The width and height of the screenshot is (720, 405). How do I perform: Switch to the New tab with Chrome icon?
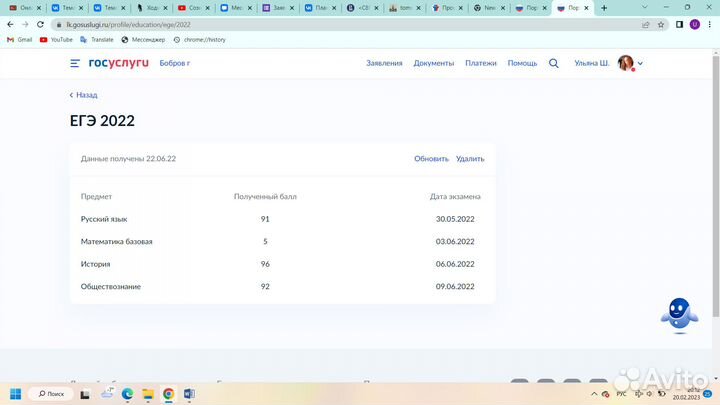point(489,8)
